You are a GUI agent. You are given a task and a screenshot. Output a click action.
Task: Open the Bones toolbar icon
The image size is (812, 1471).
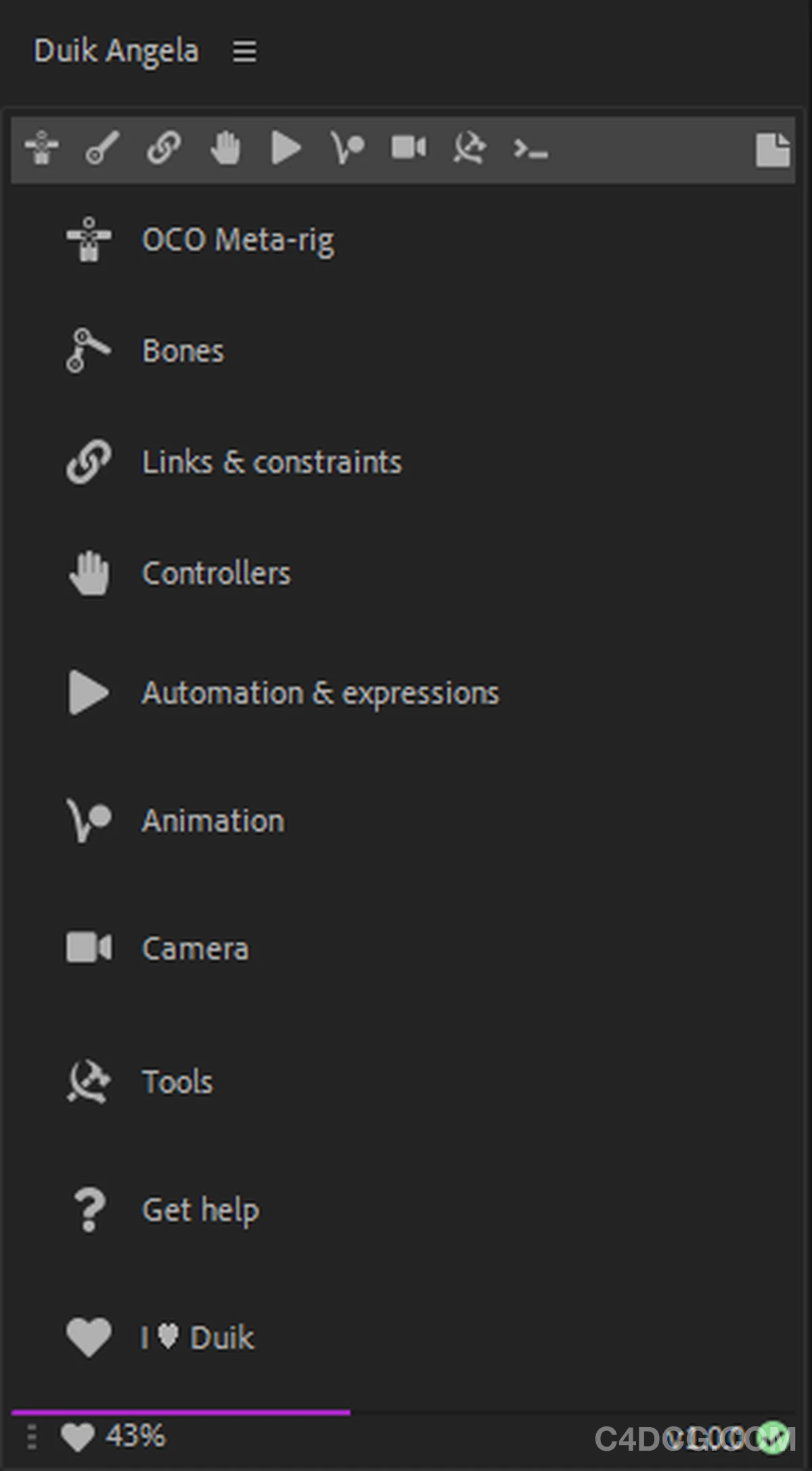click(x=101, y=148)
